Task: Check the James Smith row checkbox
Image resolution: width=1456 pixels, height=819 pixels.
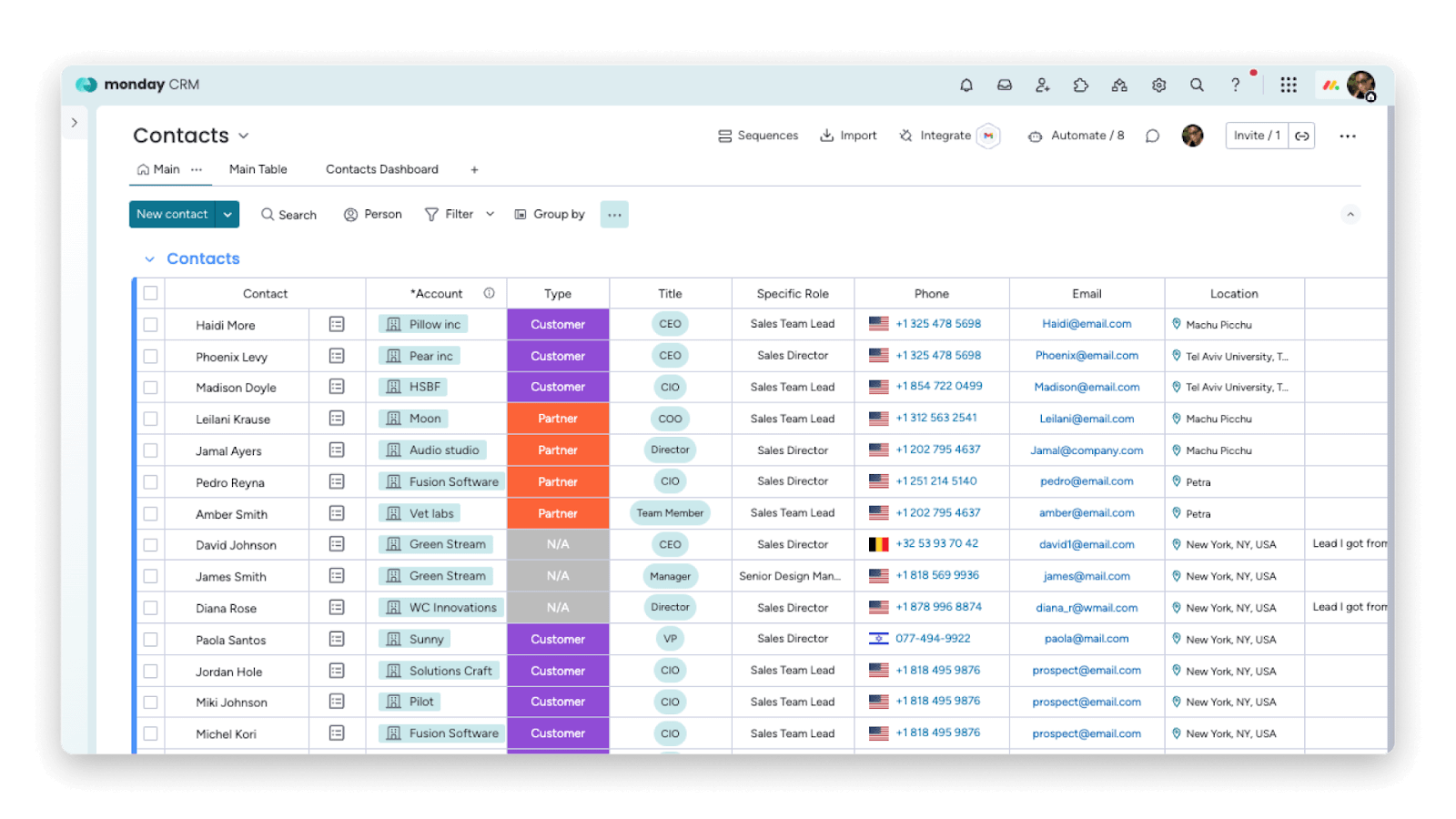Action: point(150,576)
